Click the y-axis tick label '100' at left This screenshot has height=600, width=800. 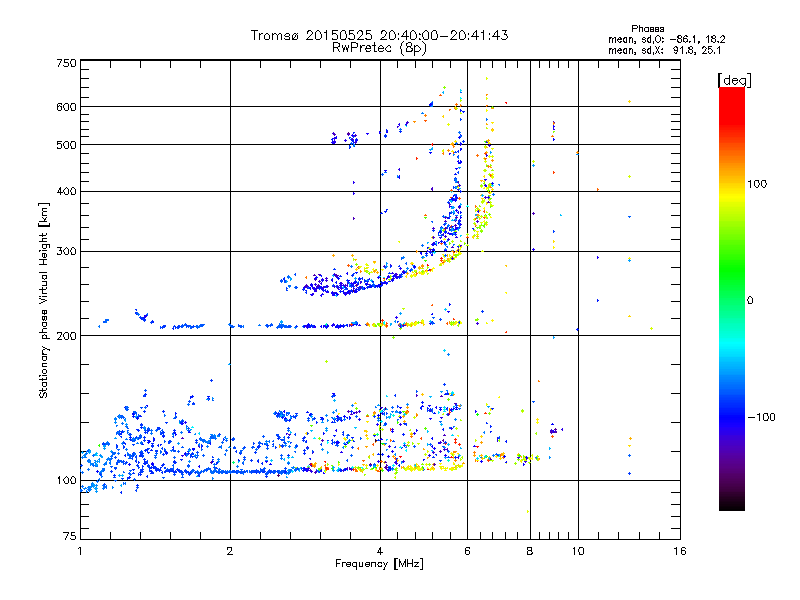tap(66, 481)
